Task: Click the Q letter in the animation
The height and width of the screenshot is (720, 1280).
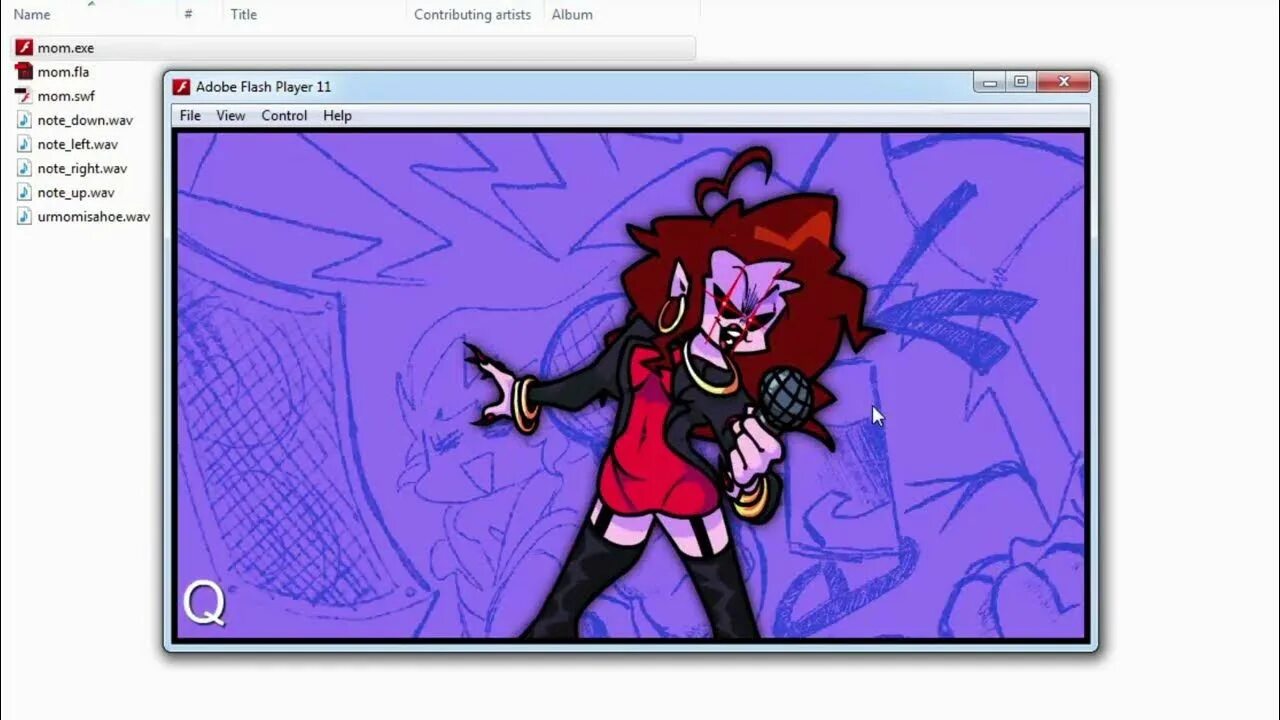Action: pos(204,604)
